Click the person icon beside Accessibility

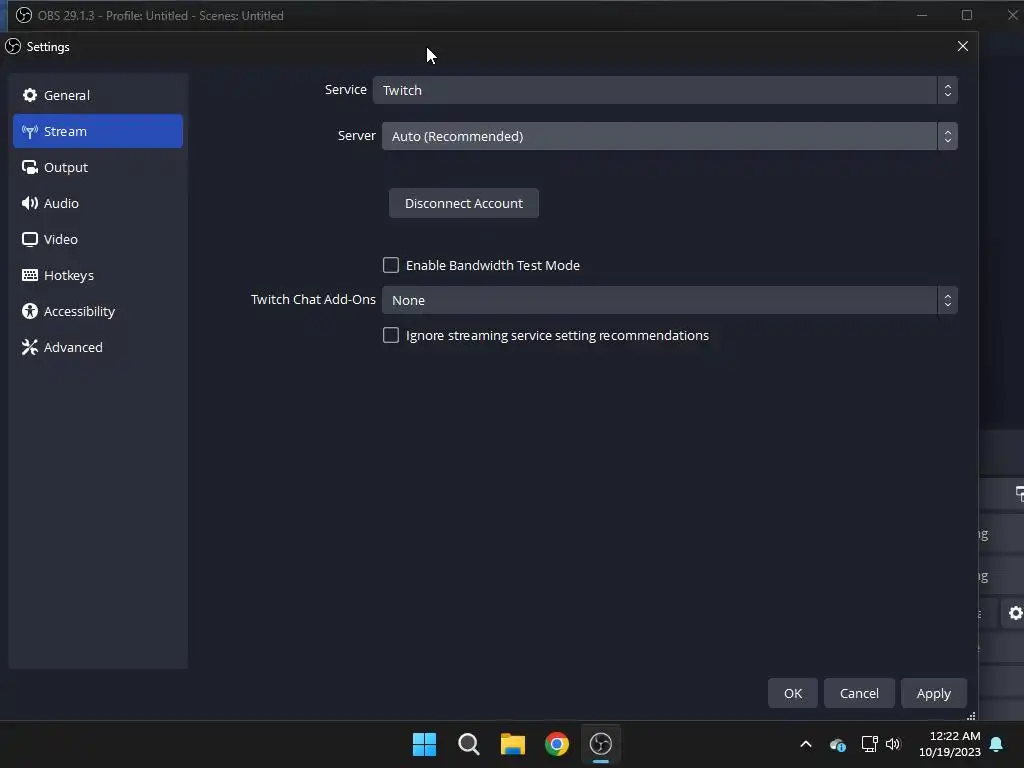[29, 311]
